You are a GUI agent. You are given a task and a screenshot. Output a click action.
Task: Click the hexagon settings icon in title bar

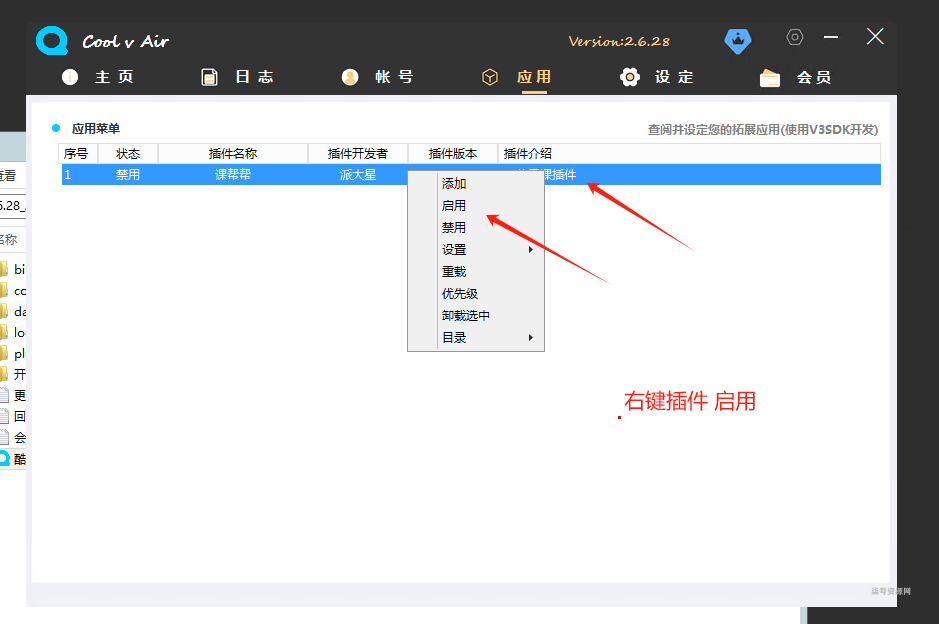point(794,37)
